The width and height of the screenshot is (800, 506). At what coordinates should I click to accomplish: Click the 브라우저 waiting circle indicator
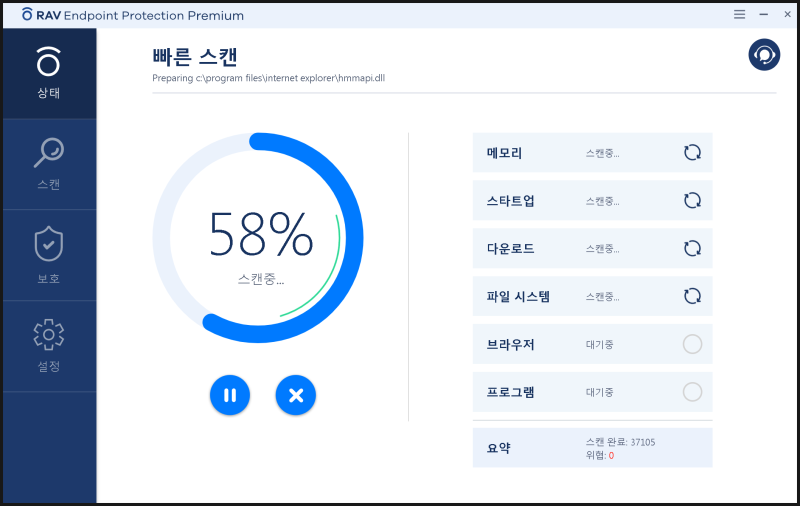tap(692, 344)
